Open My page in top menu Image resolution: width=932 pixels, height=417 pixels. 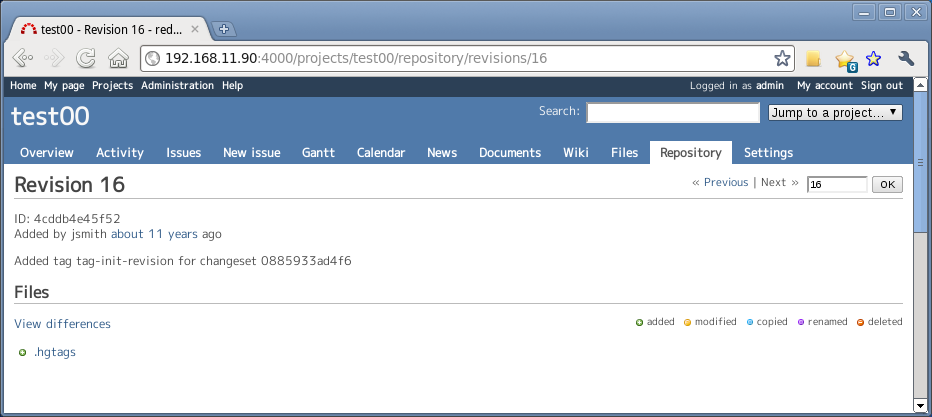(x=64, y=86)
